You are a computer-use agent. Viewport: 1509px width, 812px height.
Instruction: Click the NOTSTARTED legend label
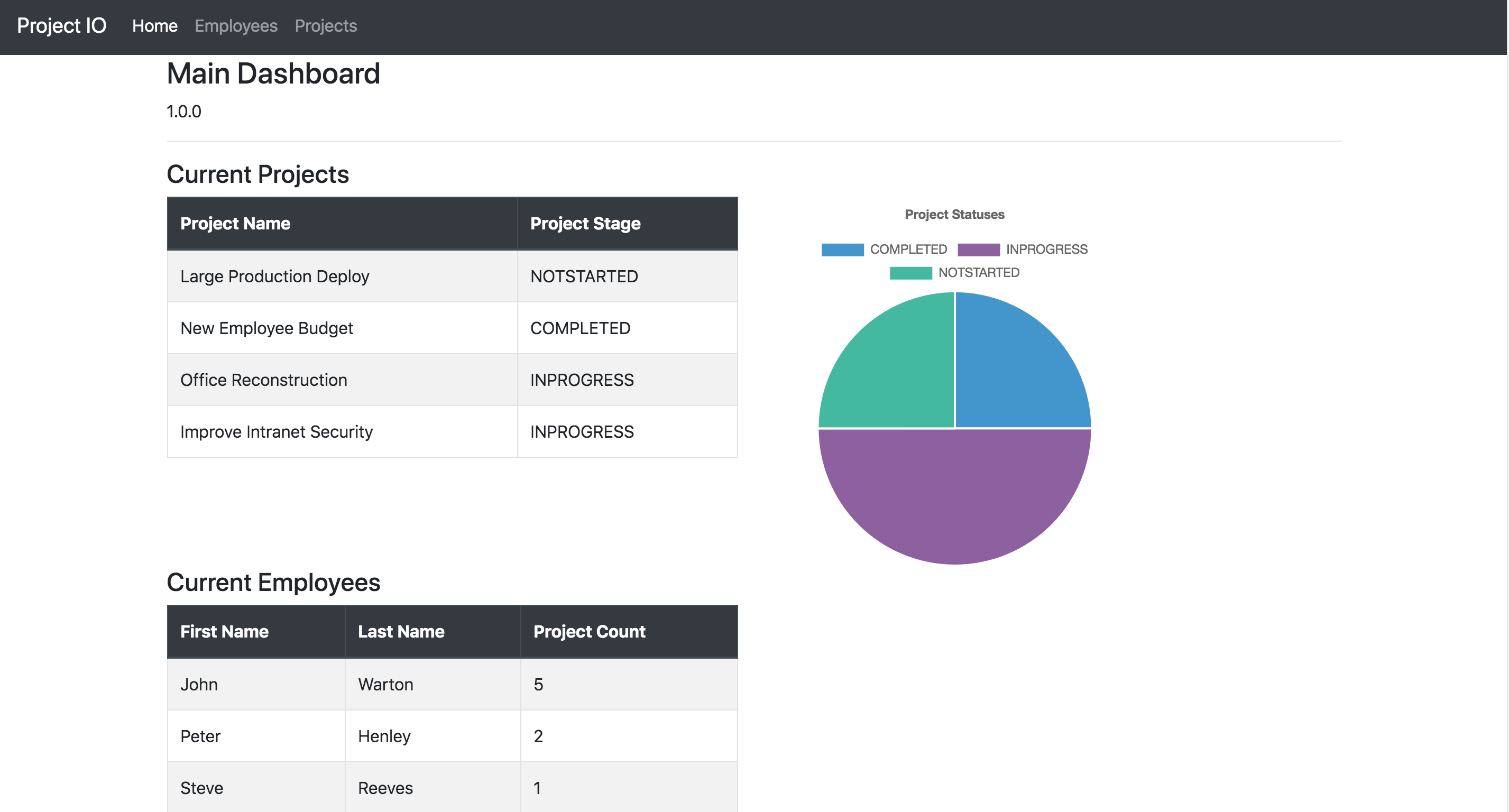[x=978, y=273]
